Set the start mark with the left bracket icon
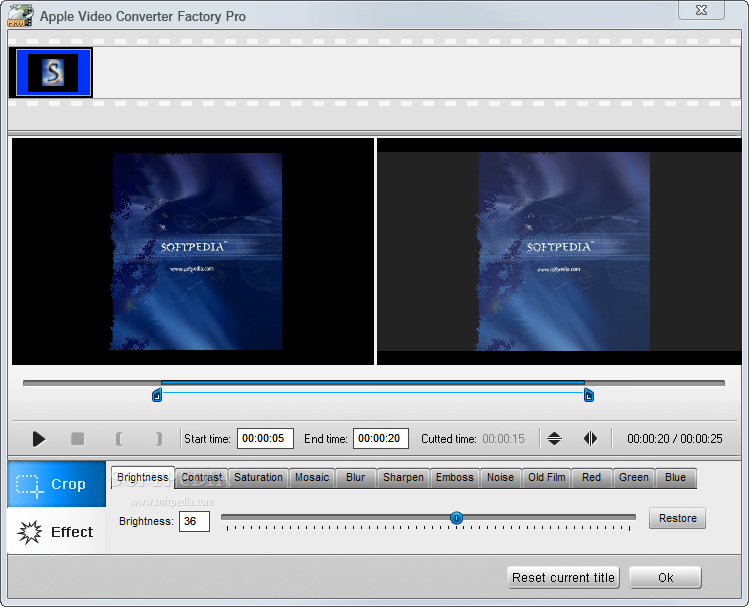 click(x=118, y=438)
